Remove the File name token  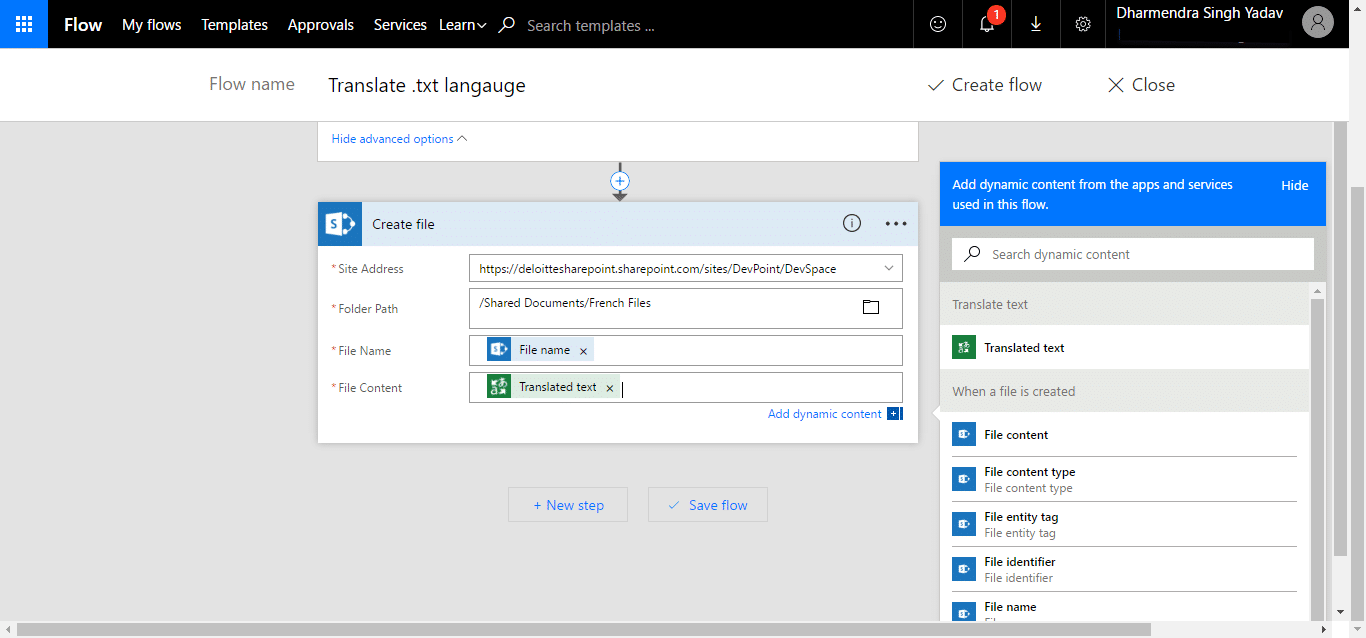point(584,351)
